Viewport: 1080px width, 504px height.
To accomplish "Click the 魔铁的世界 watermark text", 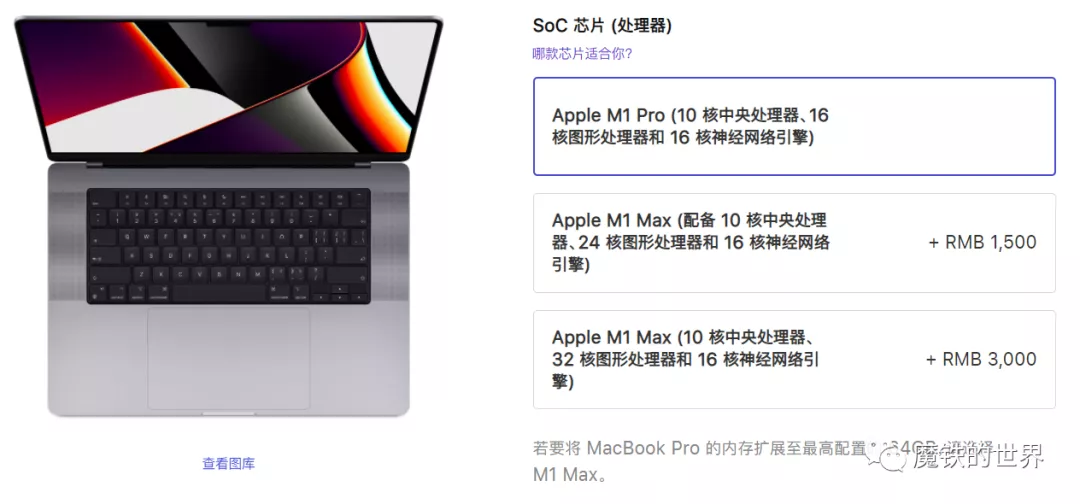I will 978,456.
